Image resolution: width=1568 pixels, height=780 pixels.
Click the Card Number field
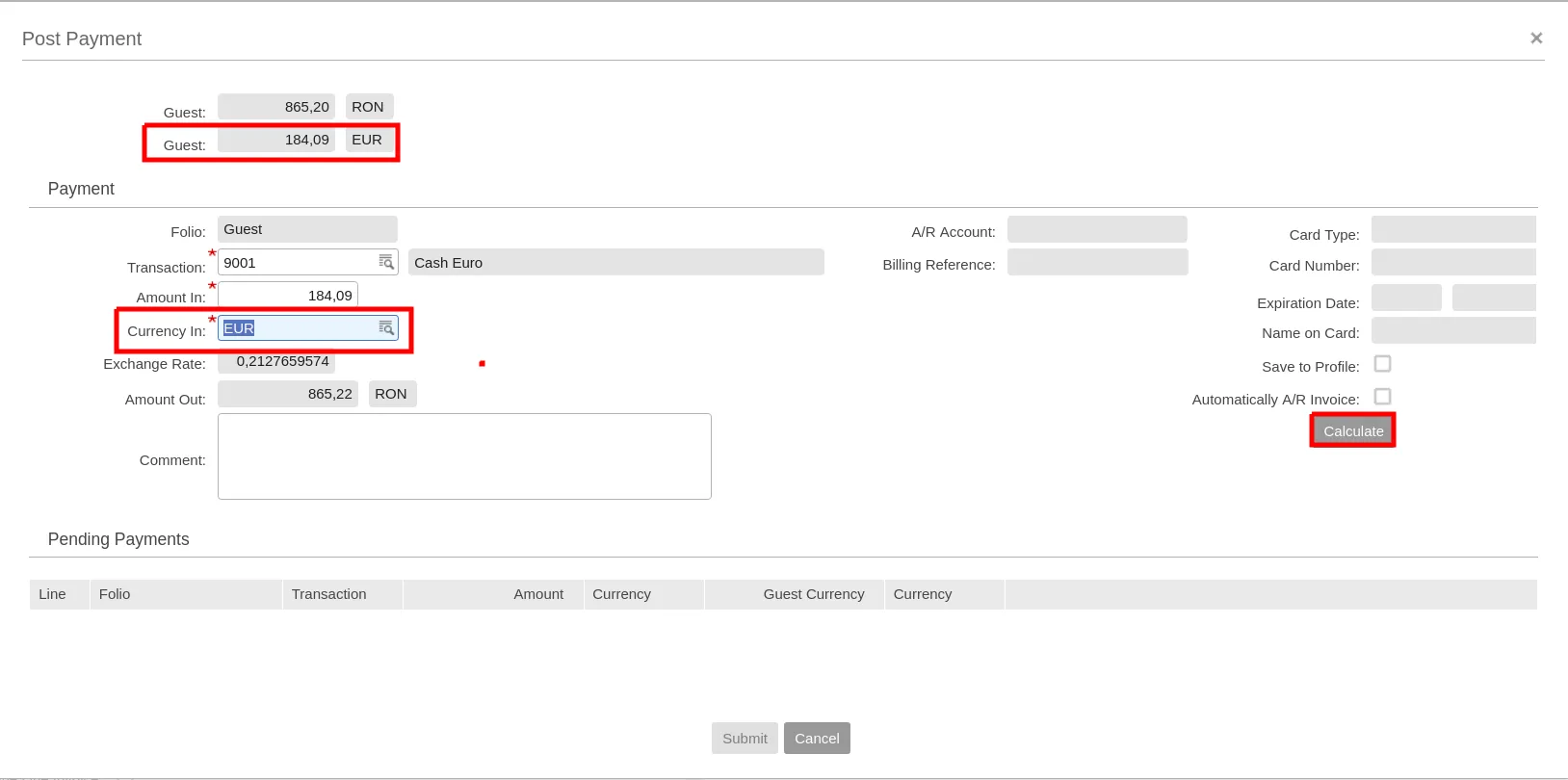pyautogui.click(x=1453, y=262)
